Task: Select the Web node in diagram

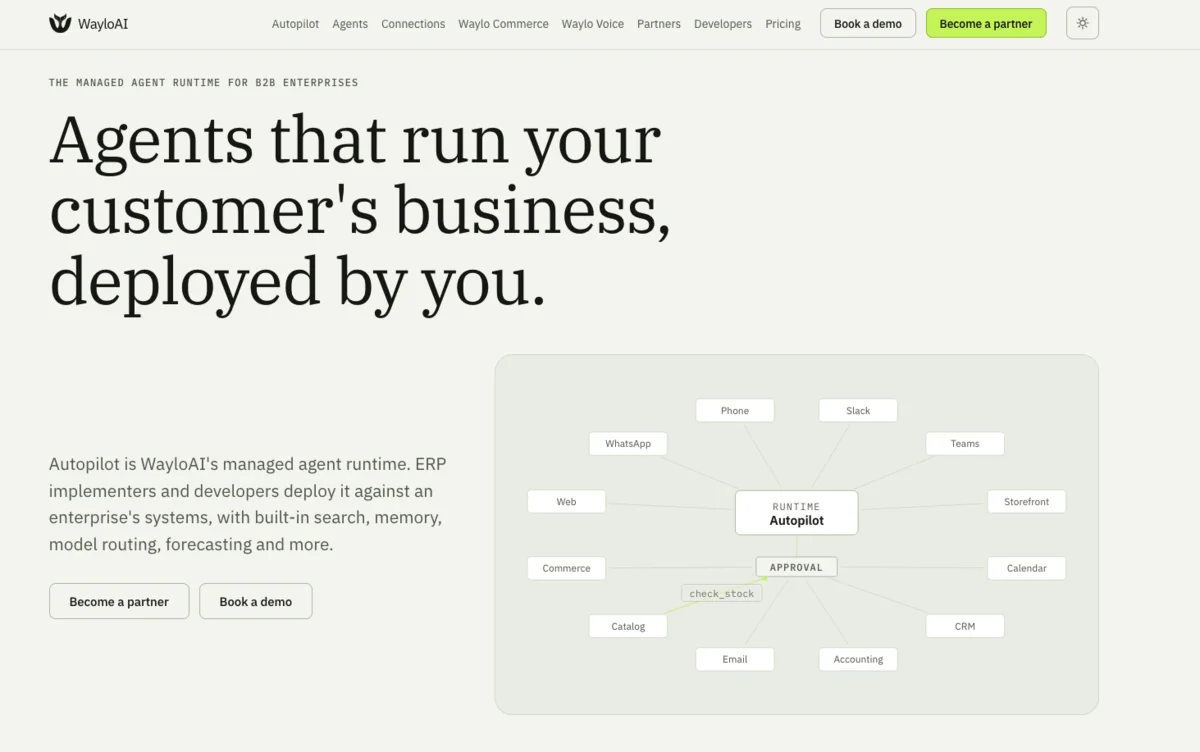Action: pos(566,501)
